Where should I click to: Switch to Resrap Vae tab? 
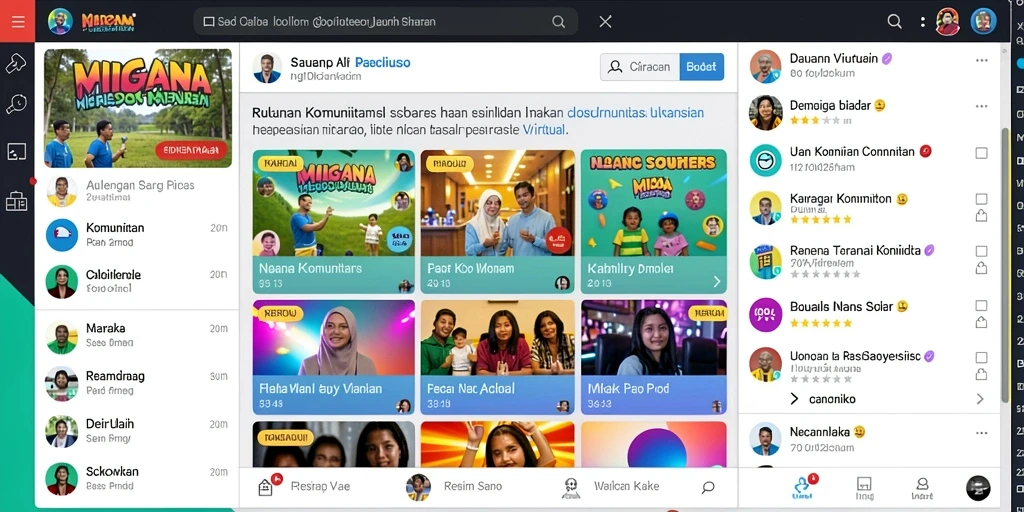point(304,487)
